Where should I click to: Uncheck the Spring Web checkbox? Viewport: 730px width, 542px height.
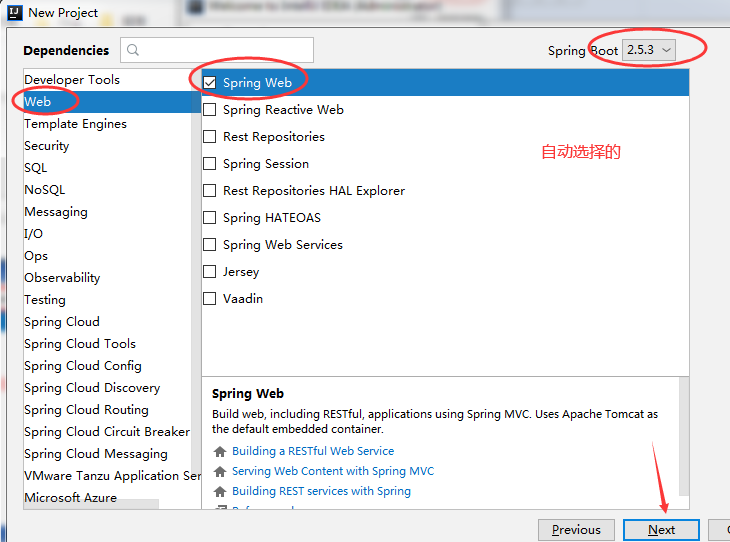coord(210,83)
